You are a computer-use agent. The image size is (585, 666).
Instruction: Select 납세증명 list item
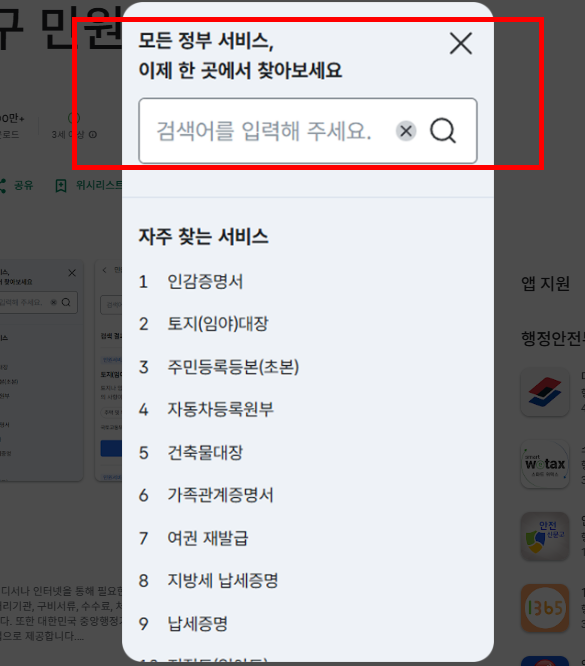click(198, 624)
